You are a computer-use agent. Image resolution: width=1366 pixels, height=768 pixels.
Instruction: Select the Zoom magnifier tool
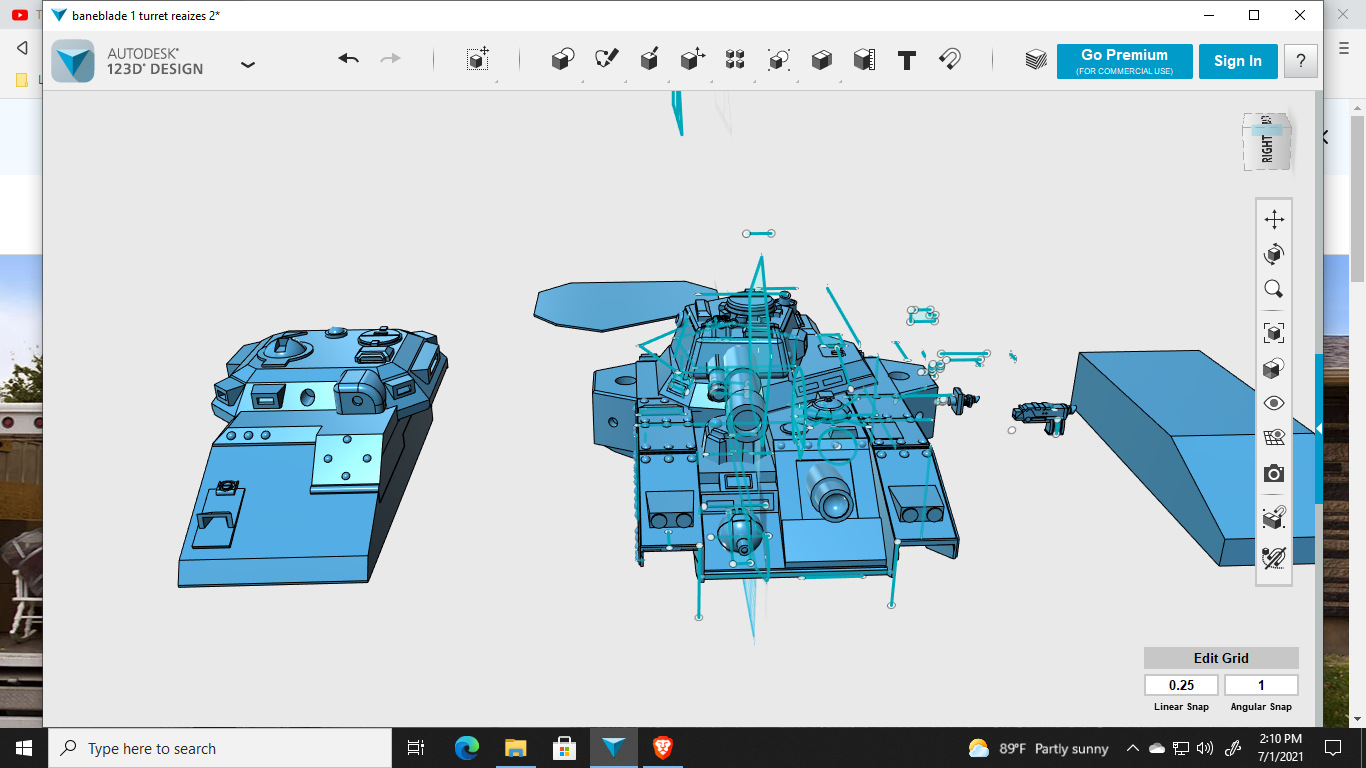click(x=1274, y=289)
